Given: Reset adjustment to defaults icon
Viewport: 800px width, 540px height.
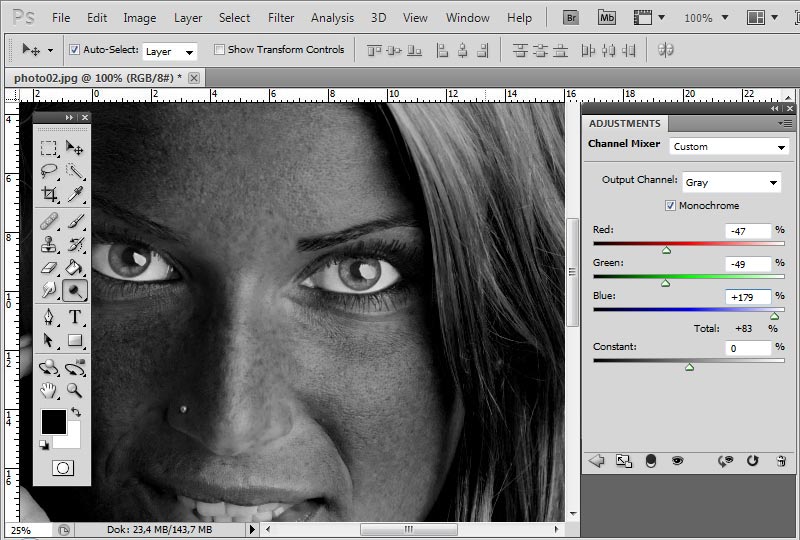Looking at the screenshot, I should tap(752, 461).
